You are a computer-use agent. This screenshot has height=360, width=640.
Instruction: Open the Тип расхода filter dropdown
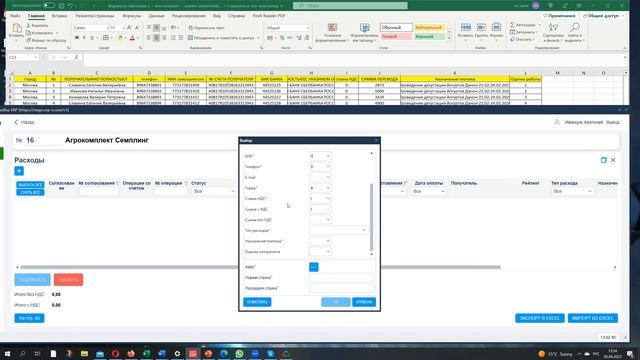click(x=572, y=191)
